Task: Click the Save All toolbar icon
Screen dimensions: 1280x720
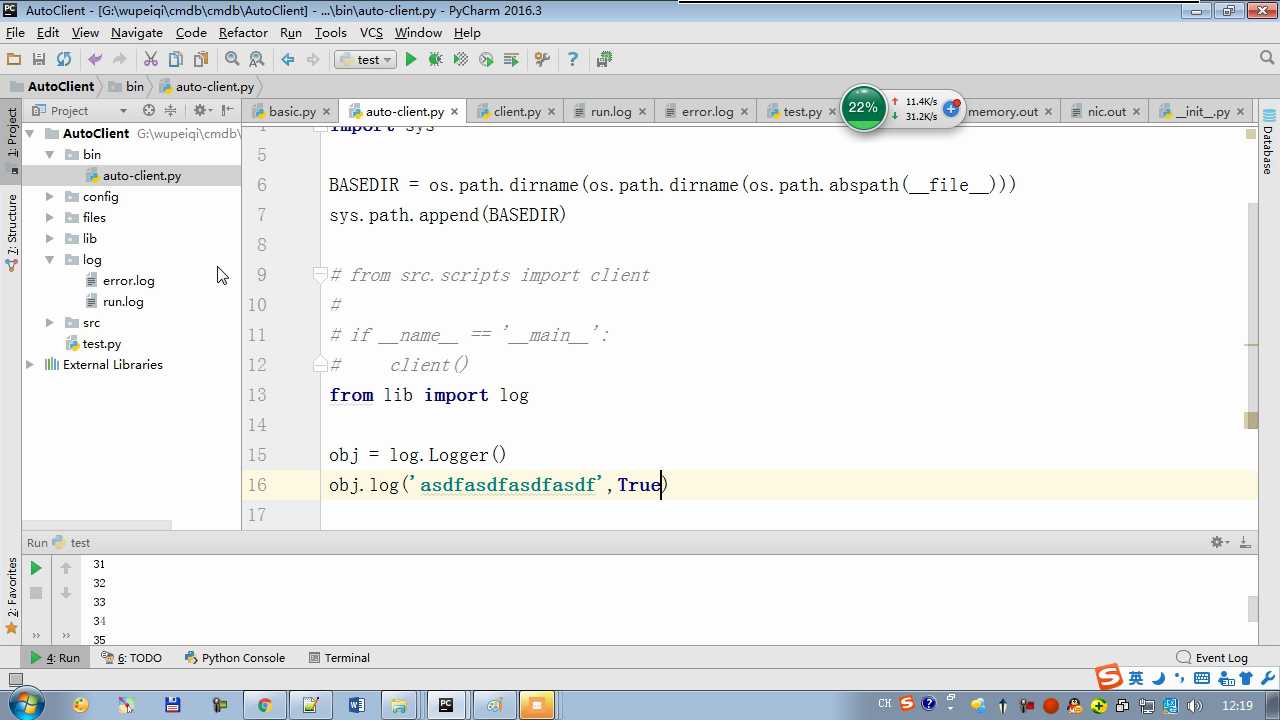Action: [x=39, y=60]
